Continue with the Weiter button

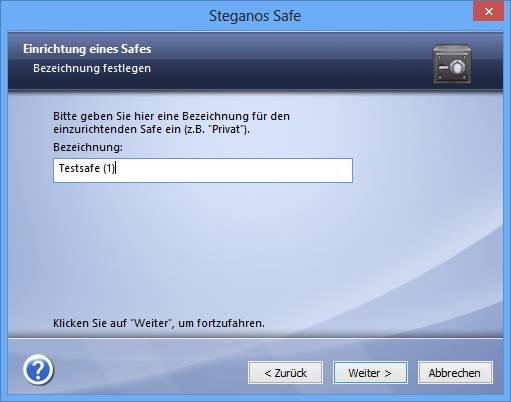370,373
